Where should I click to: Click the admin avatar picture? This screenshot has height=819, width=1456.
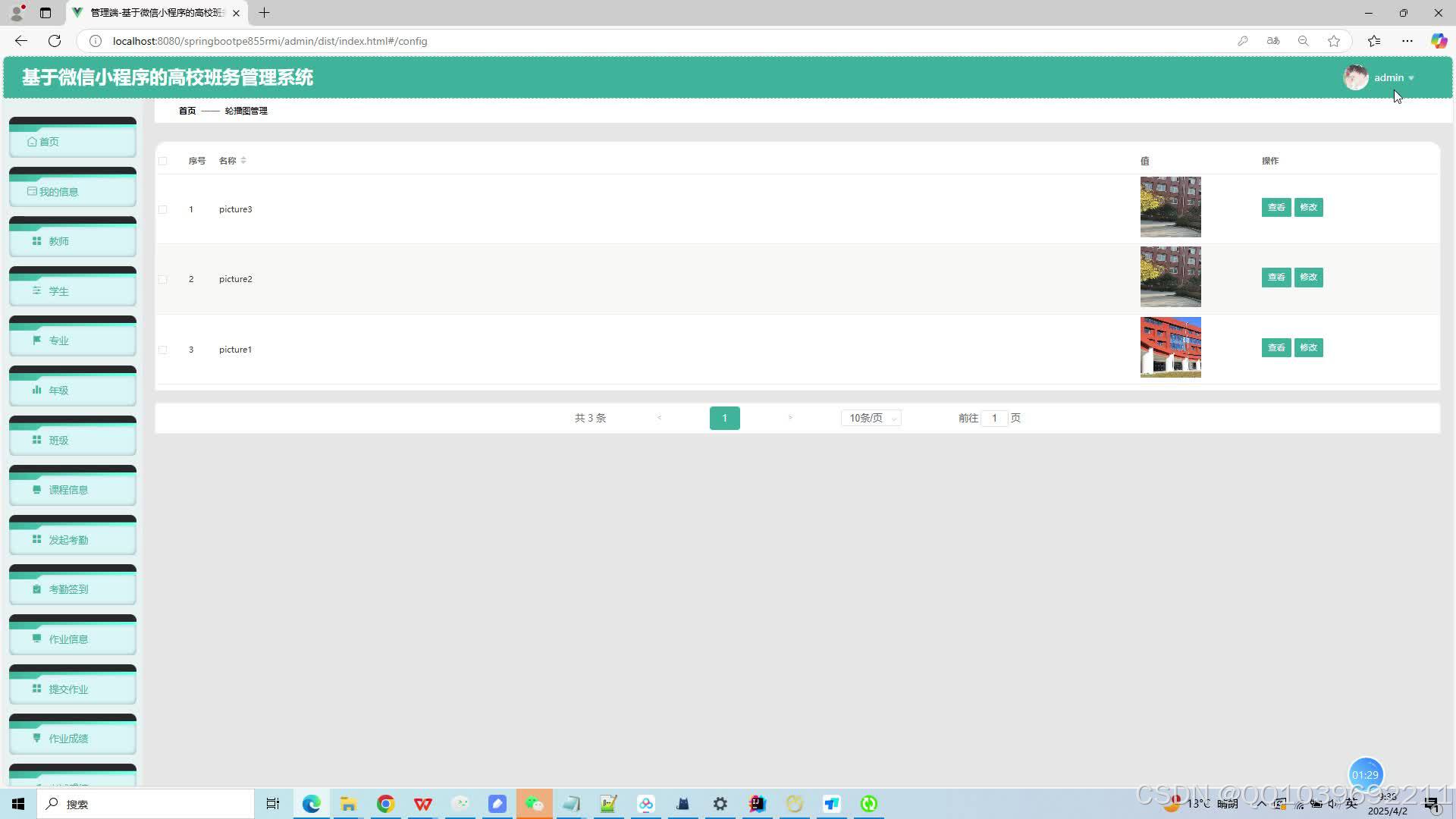(x=1355, y=77)
